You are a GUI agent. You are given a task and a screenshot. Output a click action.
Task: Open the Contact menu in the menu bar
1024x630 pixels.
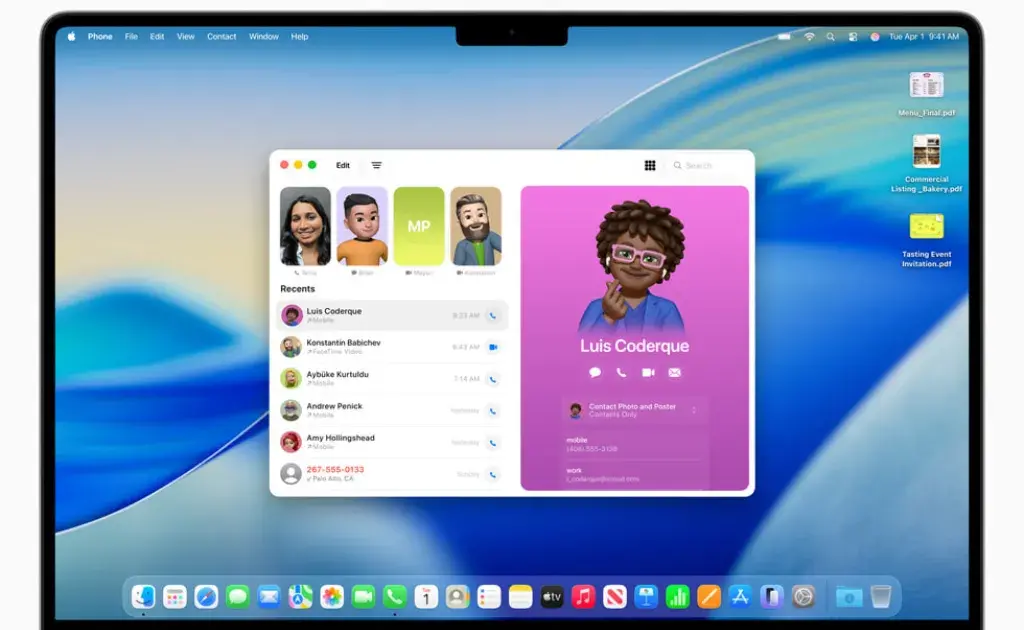[221, 36]
